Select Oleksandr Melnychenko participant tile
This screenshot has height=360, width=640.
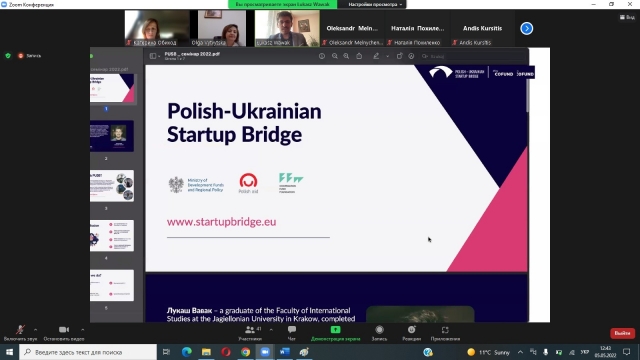352,28
